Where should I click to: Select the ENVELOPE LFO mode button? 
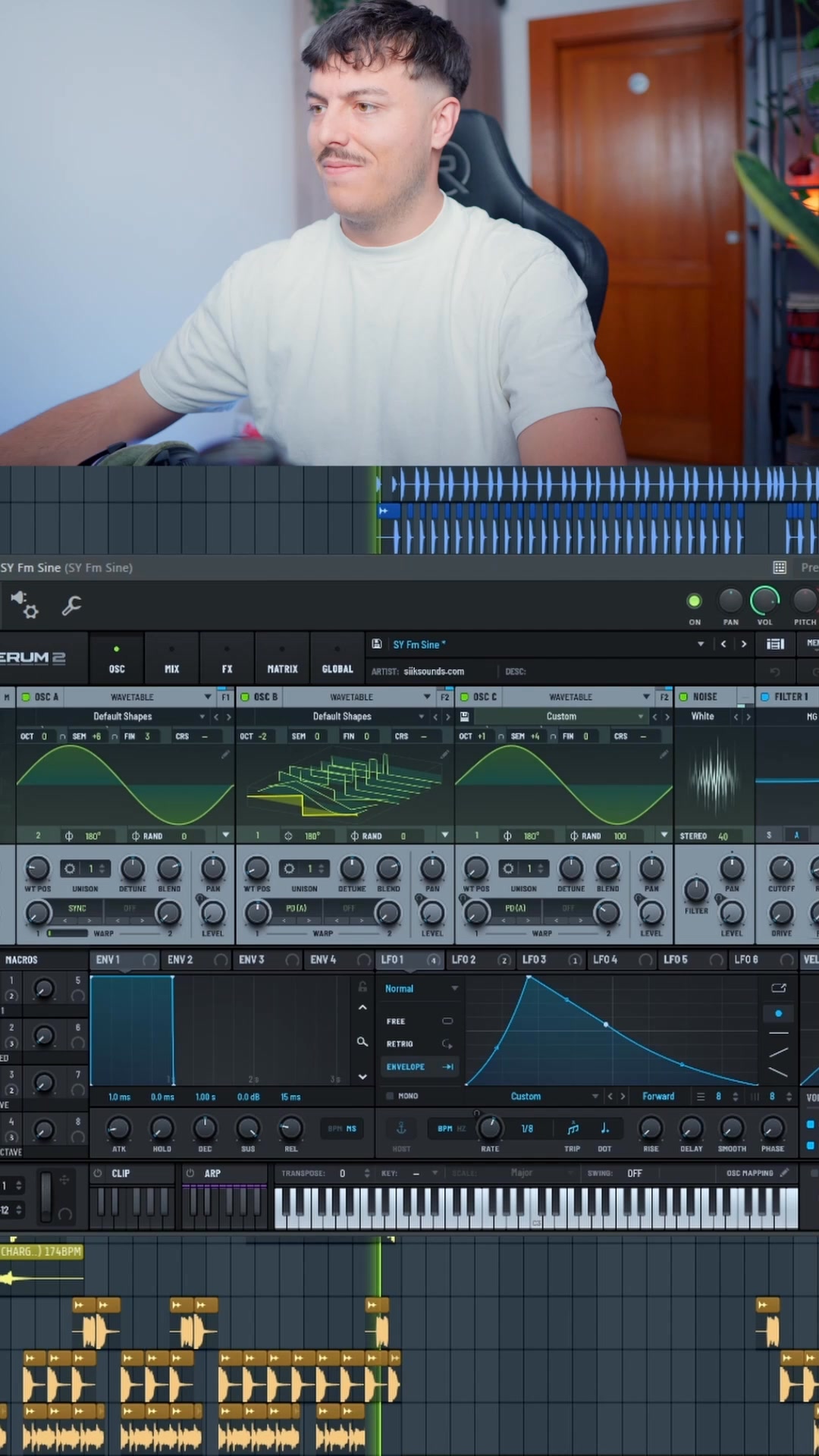[x=420, y=1066]
